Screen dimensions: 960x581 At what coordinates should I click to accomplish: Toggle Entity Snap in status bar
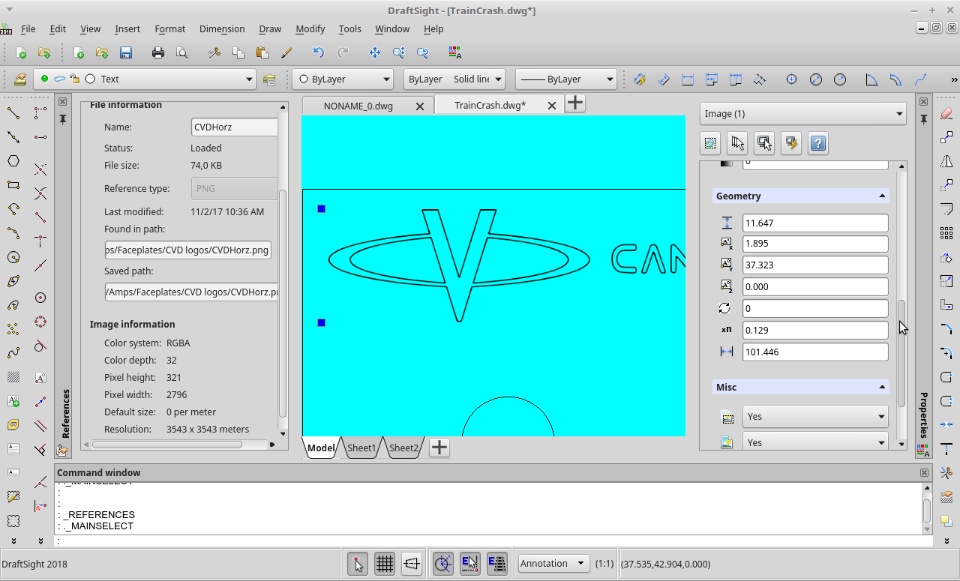pos(470,564)
